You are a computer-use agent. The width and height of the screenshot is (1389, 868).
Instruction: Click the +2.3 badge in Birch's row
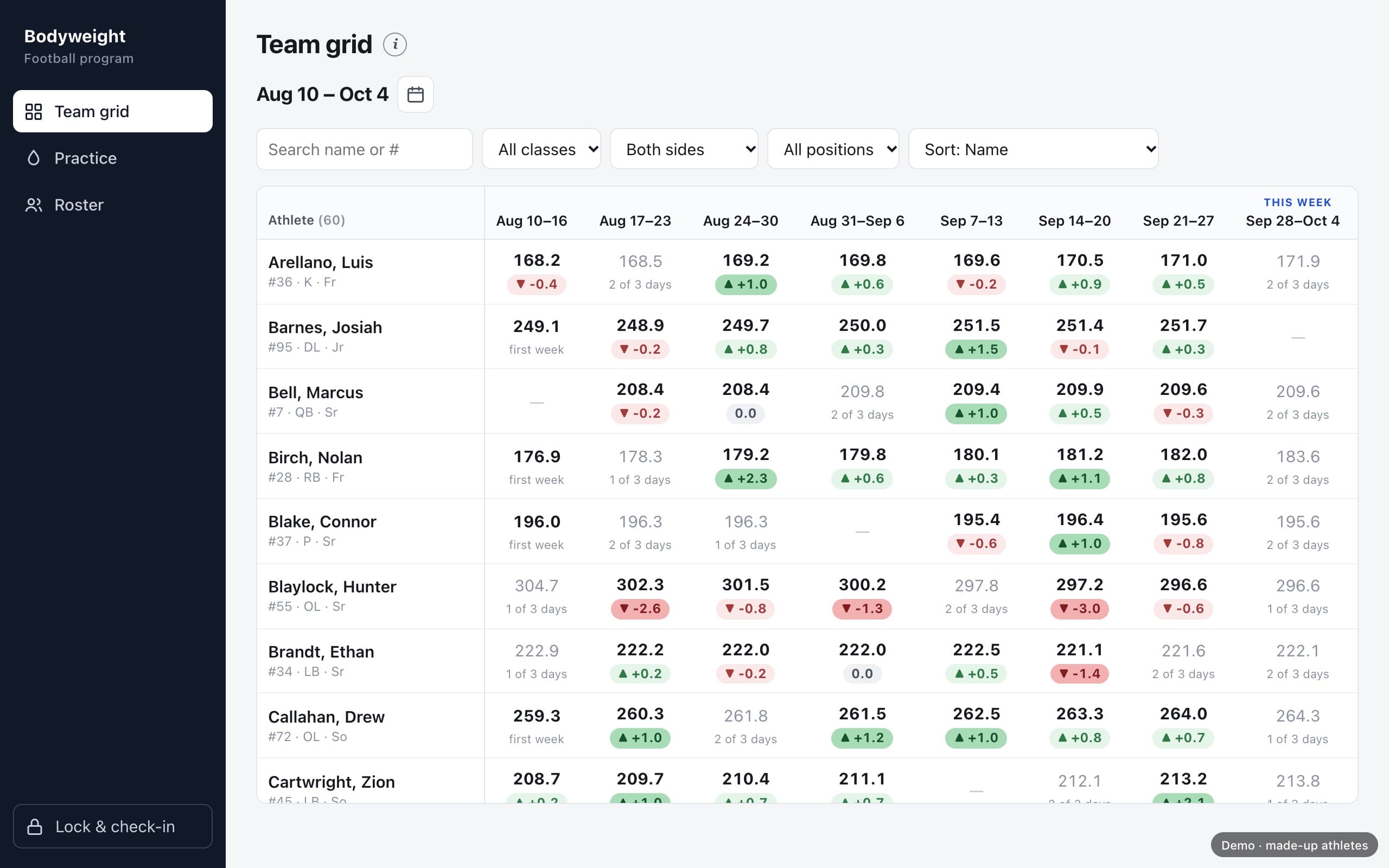[x=746, y=478]
